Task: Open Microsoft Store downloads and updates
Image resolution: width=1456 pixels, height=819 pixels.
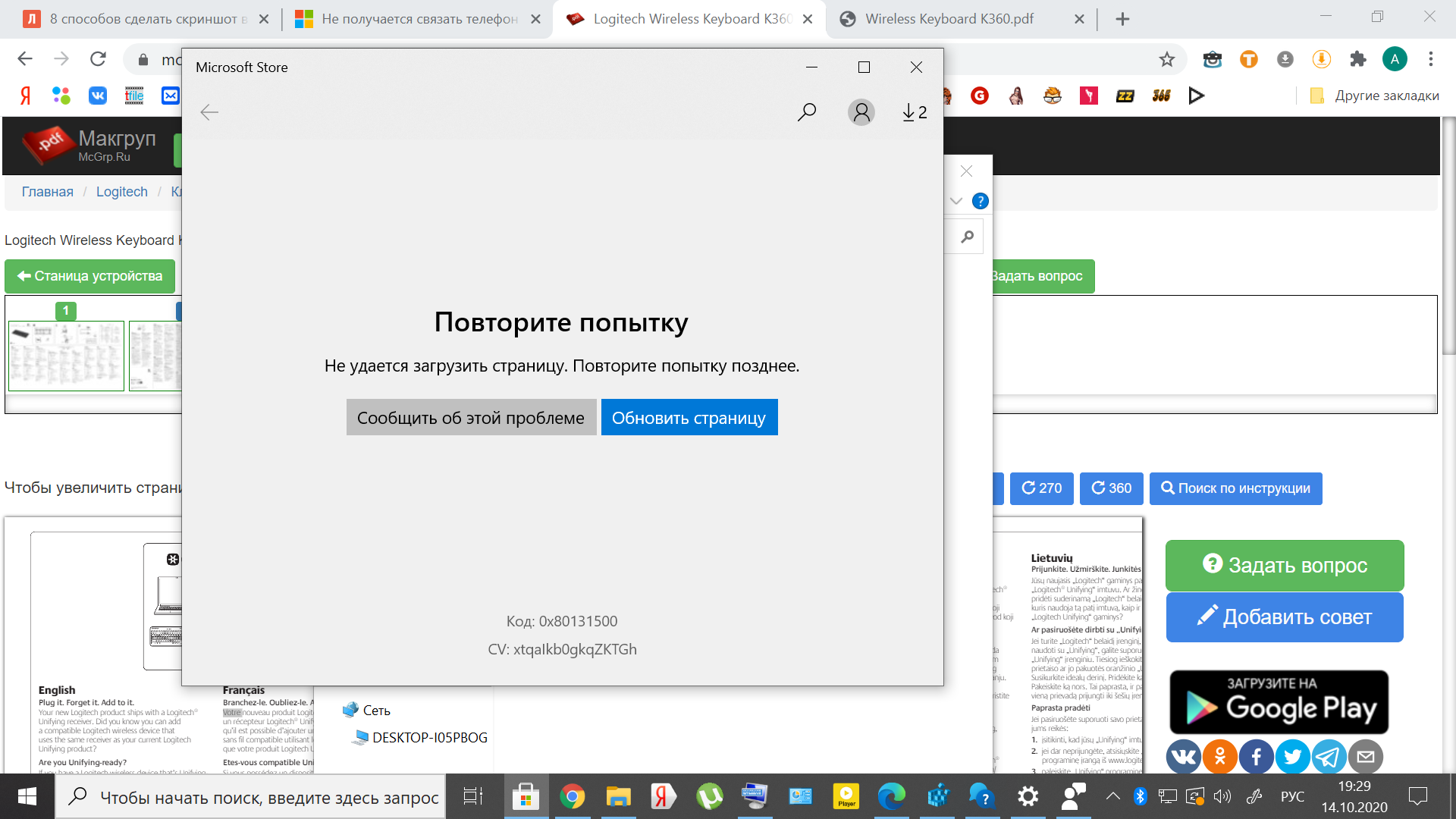Action: point(915,112)
